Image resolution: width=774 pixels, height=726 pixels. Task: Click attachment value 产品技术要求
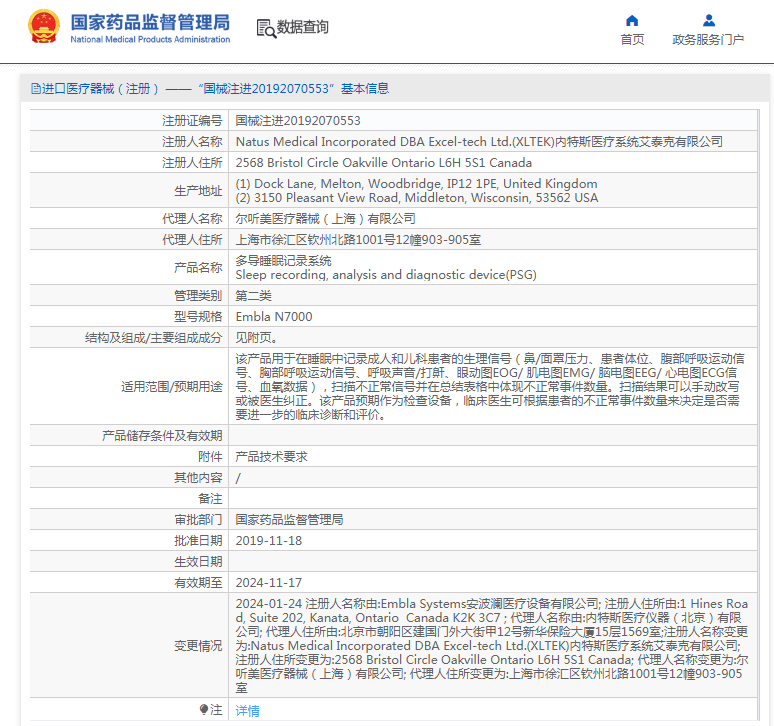point(271,457)
